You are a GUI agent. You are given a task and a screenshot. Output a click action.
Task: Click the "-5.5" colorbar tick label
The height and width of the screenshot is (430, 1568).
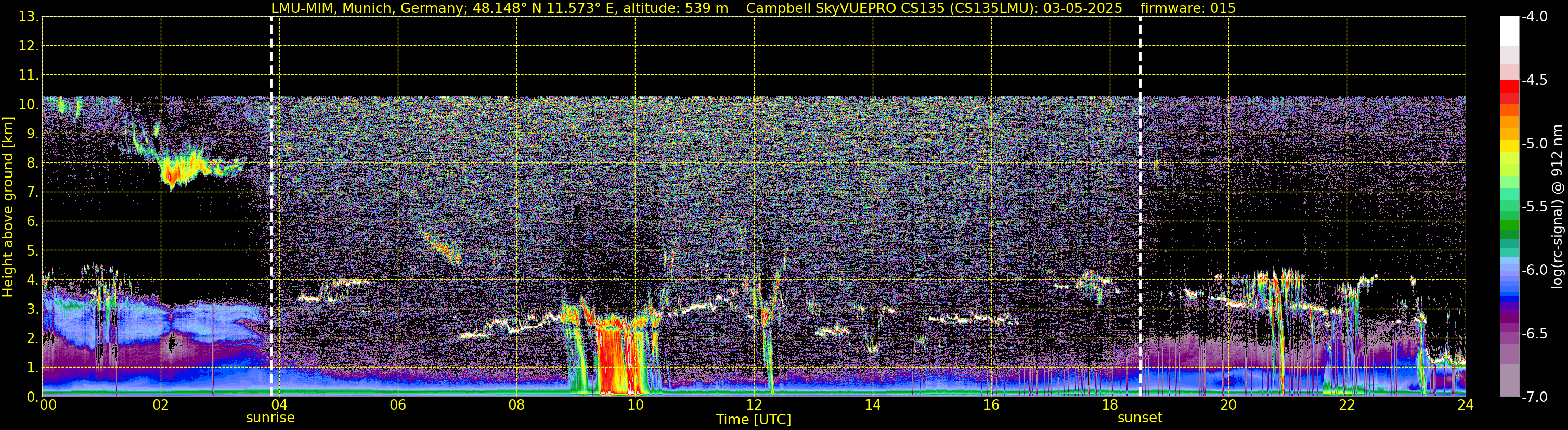tap(1534, 207)
